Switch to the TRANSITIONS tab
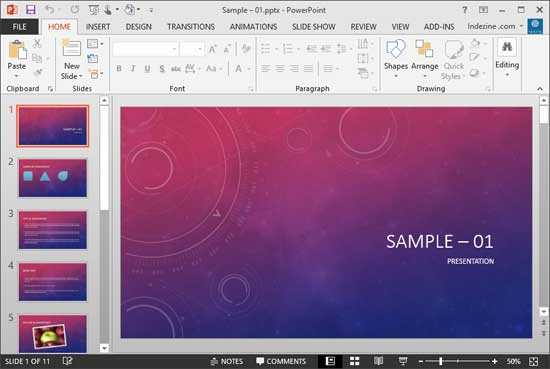The height and width of the screenshot is (369, 550). [x=191, y=27]
